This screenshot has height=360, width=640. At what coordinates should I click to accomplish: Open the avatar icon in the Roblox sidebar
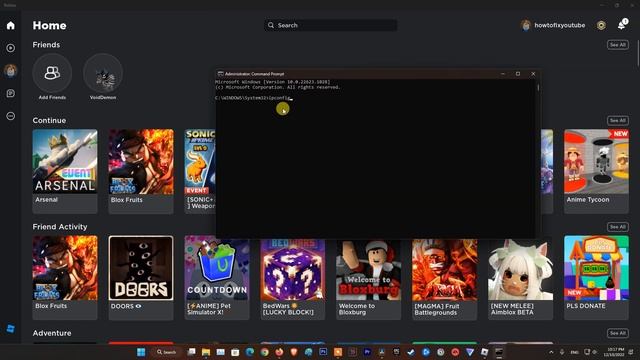click(x=11, y=71)
